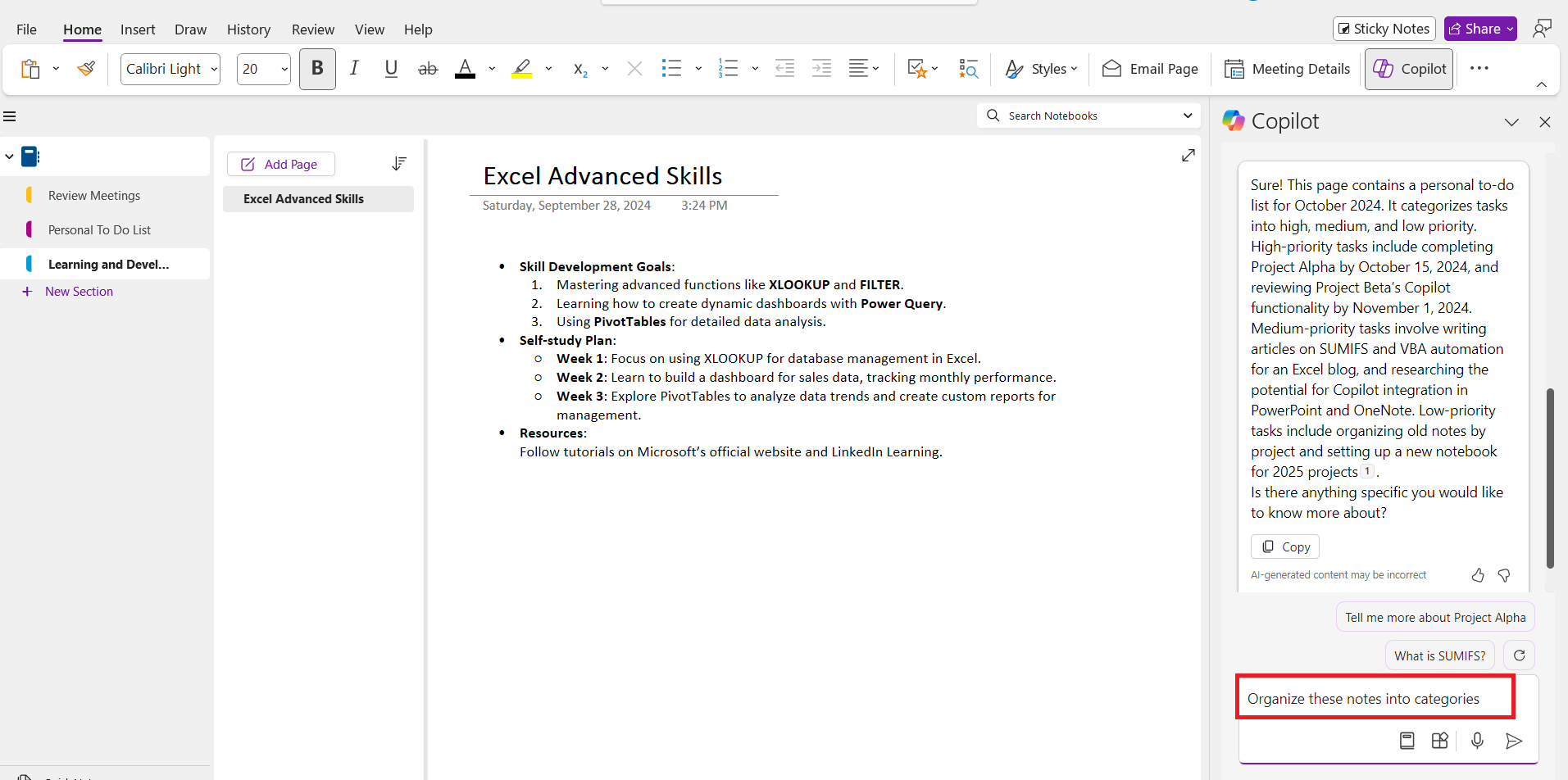Expand page to full view arrow icon

(1188, 155)
